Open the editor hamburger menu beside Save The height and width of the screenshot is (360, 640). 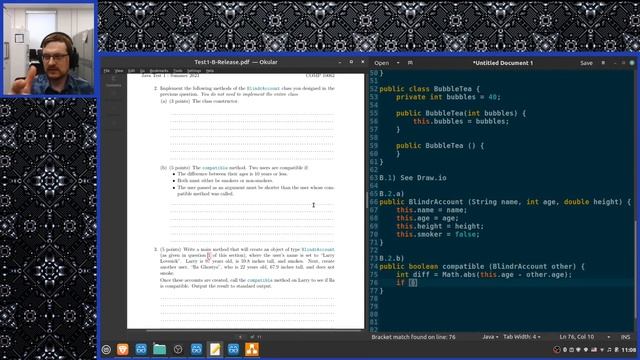tap(603, 63)
